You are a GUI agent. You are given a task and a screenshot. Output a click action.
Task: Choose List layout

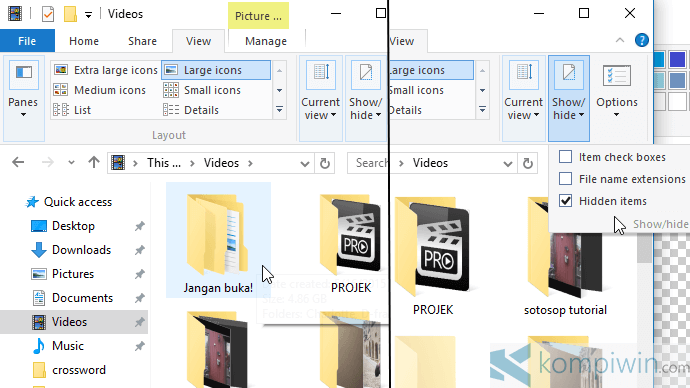[72, 110]
